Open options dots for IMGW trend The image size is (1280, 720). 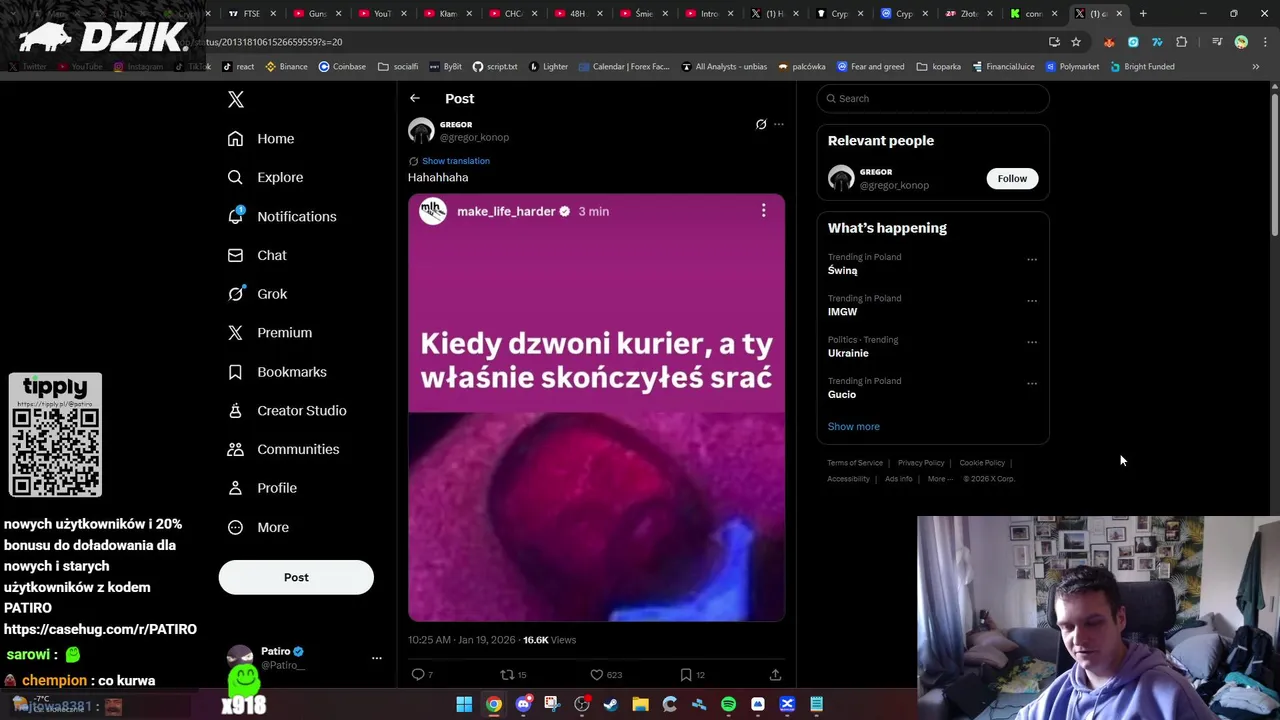coord(1032,300)
